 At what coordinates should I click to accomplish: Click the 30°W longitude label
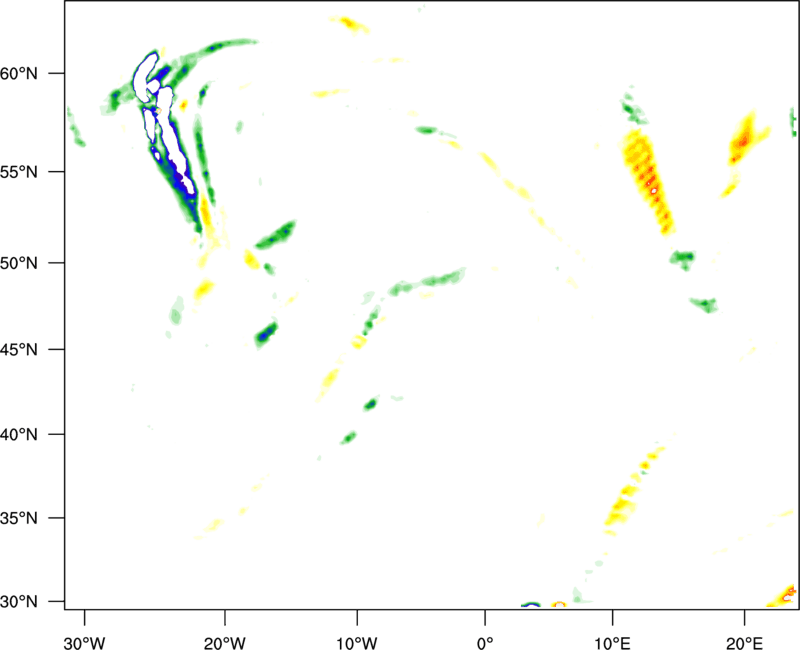tap(85, 641)
